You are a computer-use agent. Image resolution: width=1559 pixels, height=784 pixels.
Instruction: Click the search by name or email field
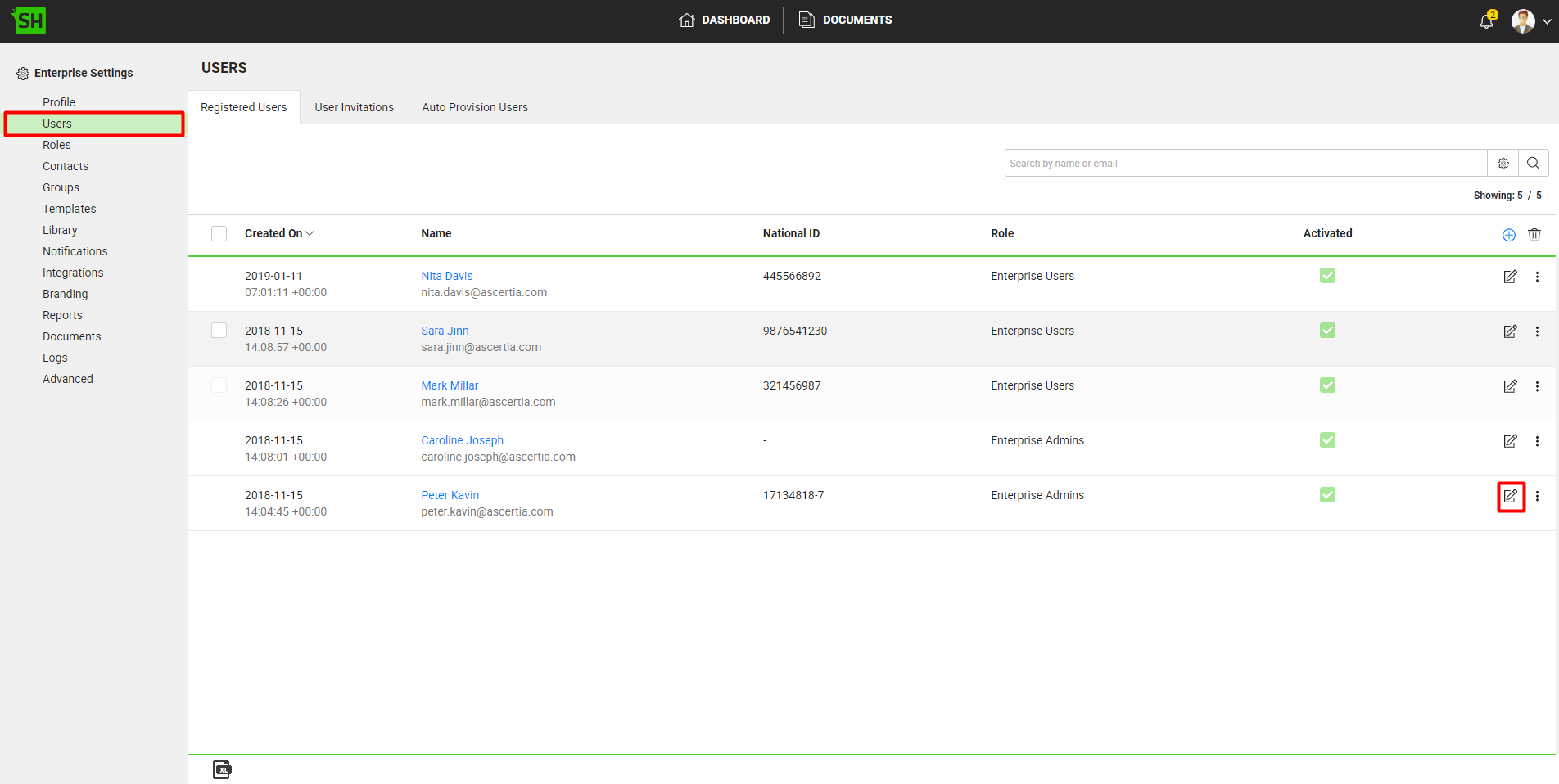click(1245, 163)
